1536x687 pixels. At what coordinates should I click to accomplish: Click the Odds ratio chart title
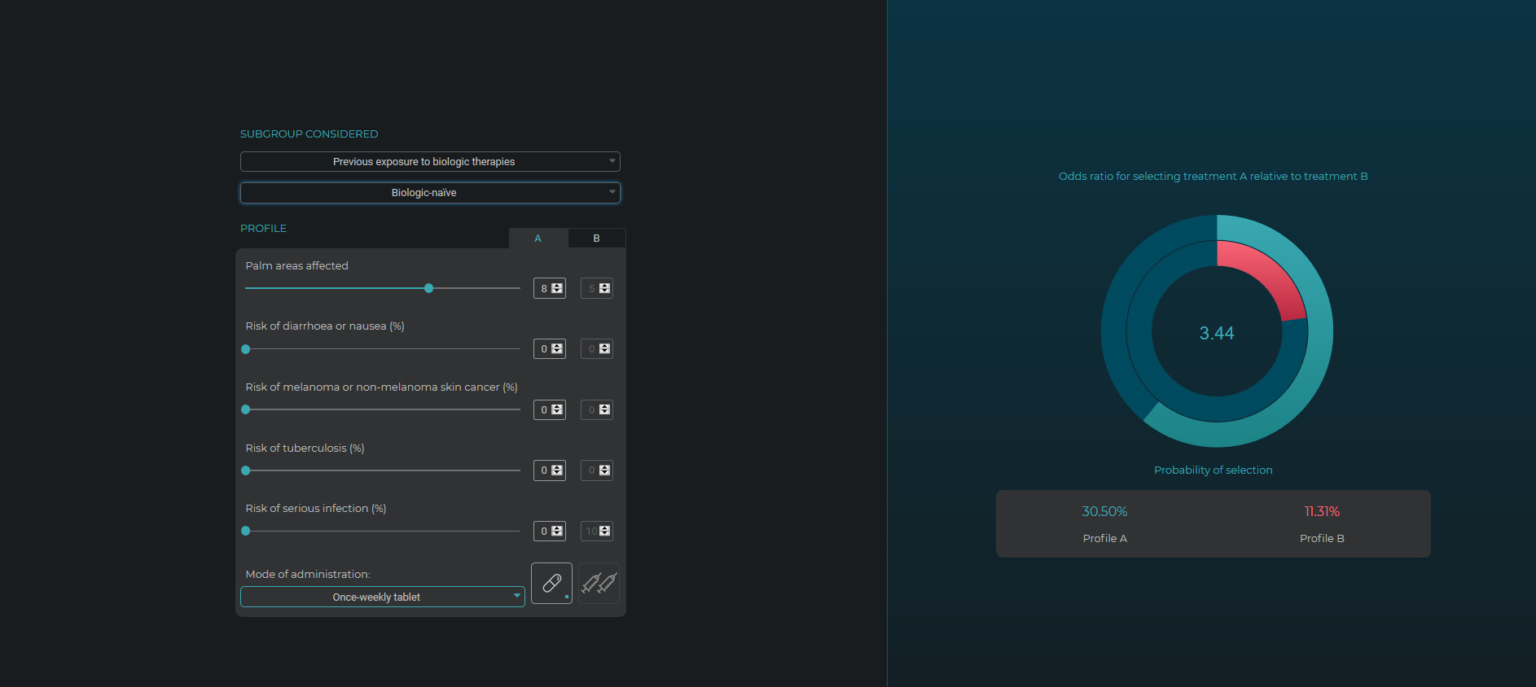(x=1213, y=176)
